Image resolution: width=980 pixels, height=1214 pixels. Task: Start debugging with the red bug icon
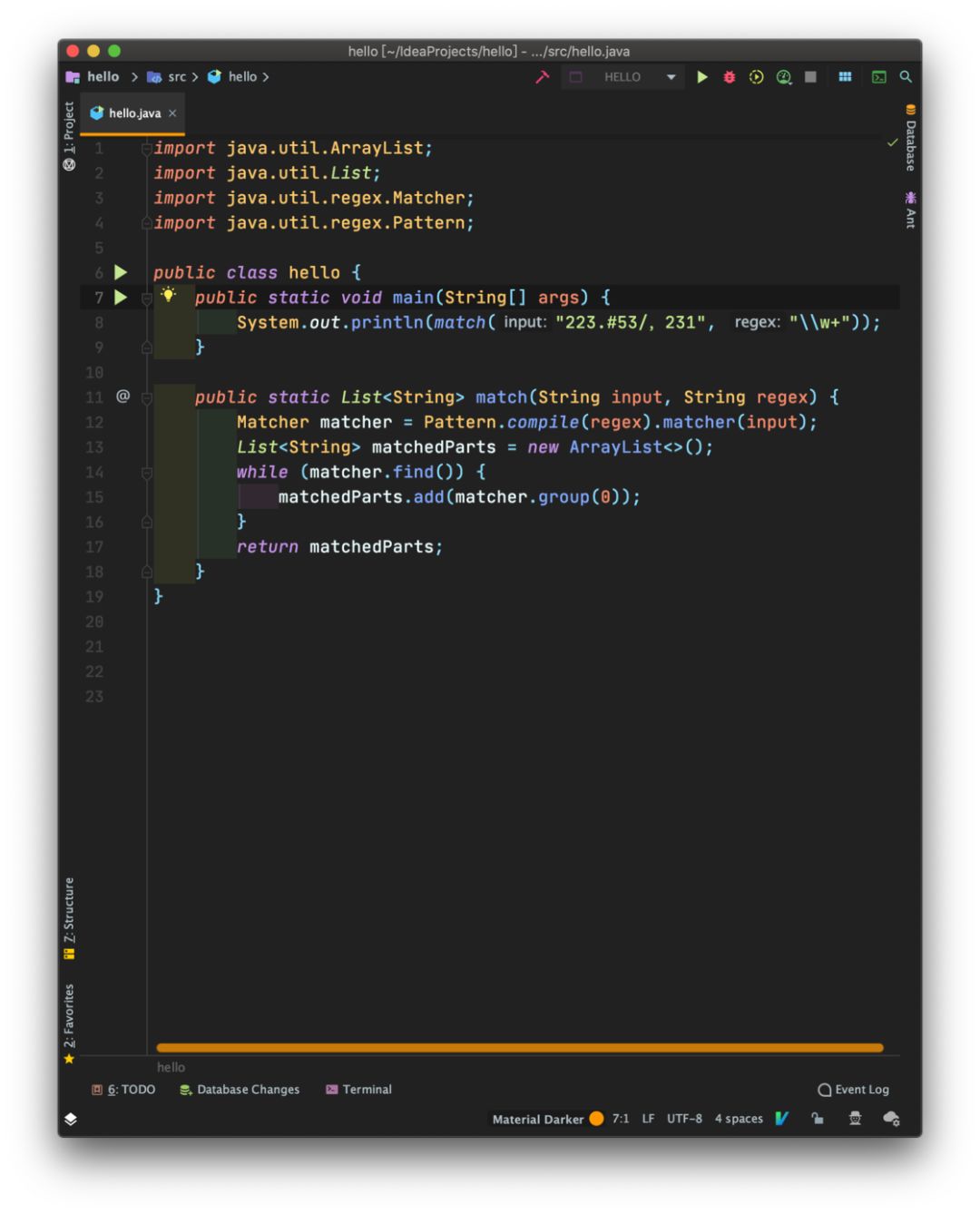729,77
